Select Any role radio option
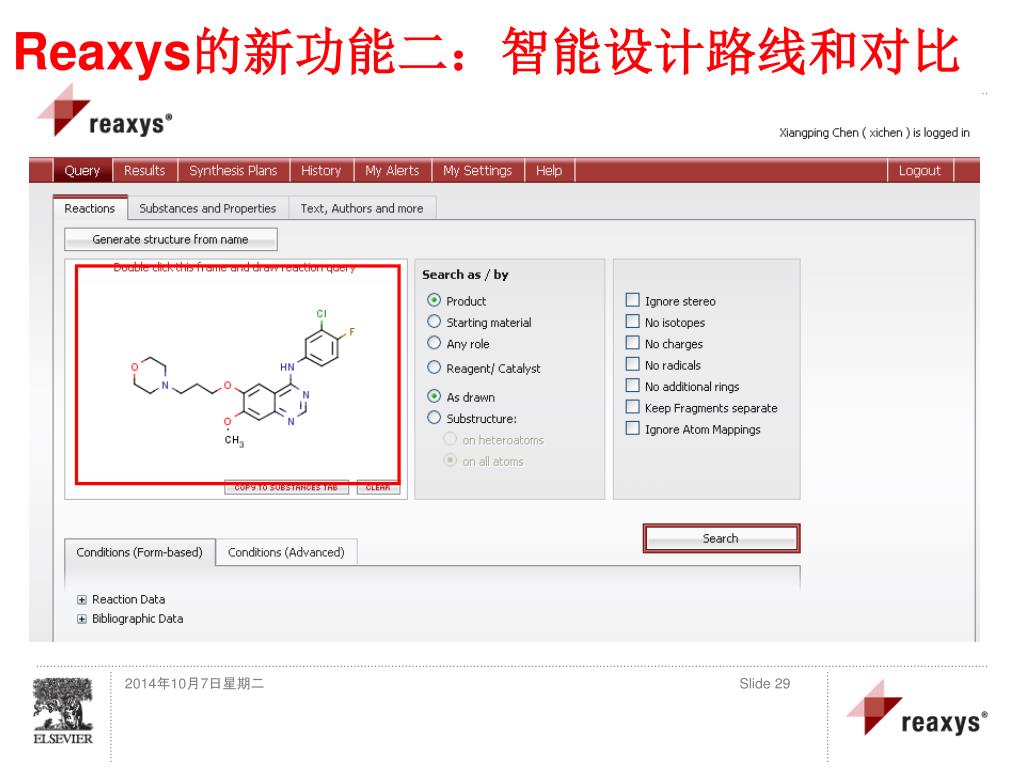This screenshot has height=768, width=1024. 434,344
